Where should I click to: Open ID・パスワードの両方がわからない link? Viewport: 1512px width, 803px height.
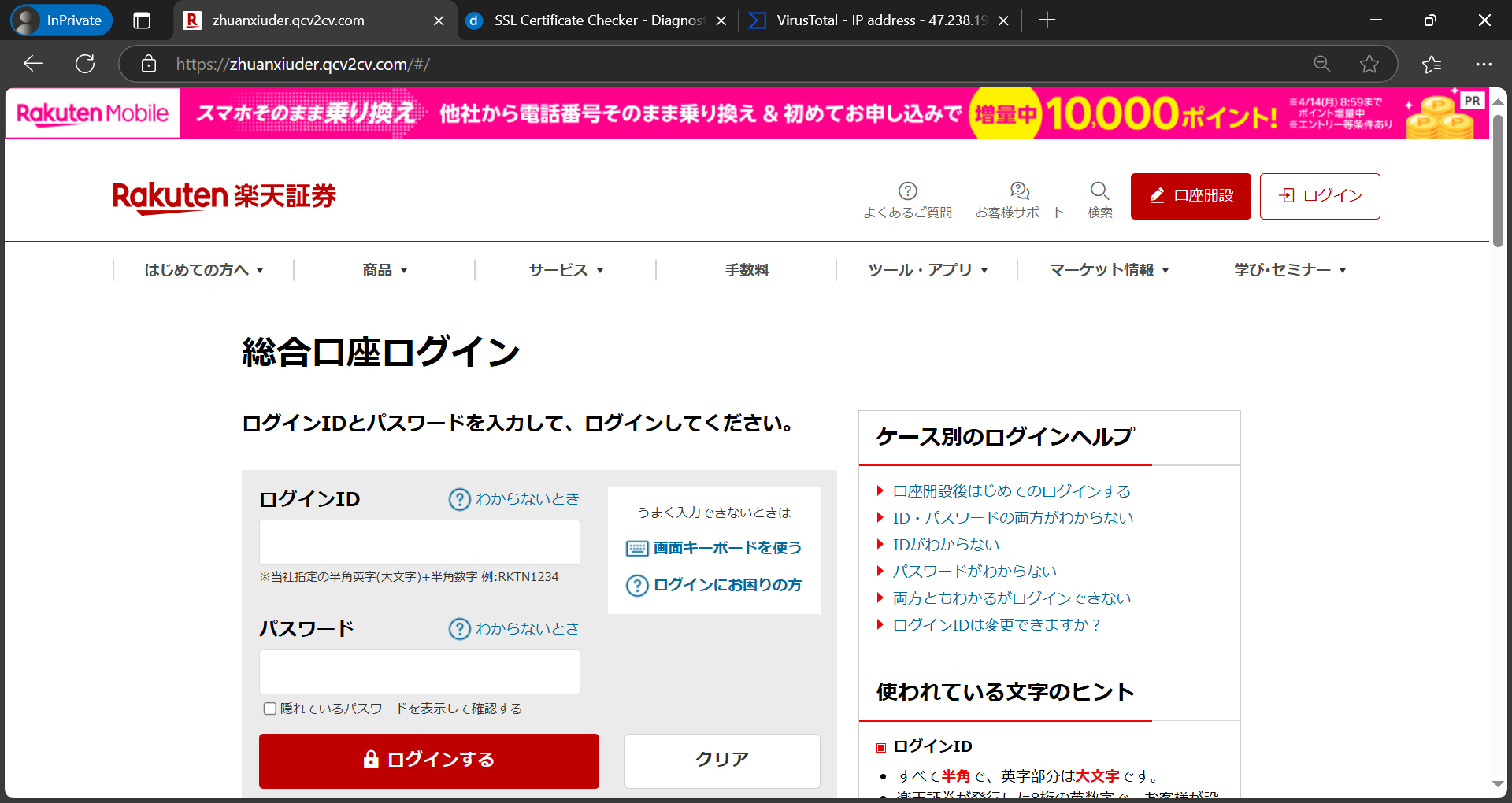1013,518
